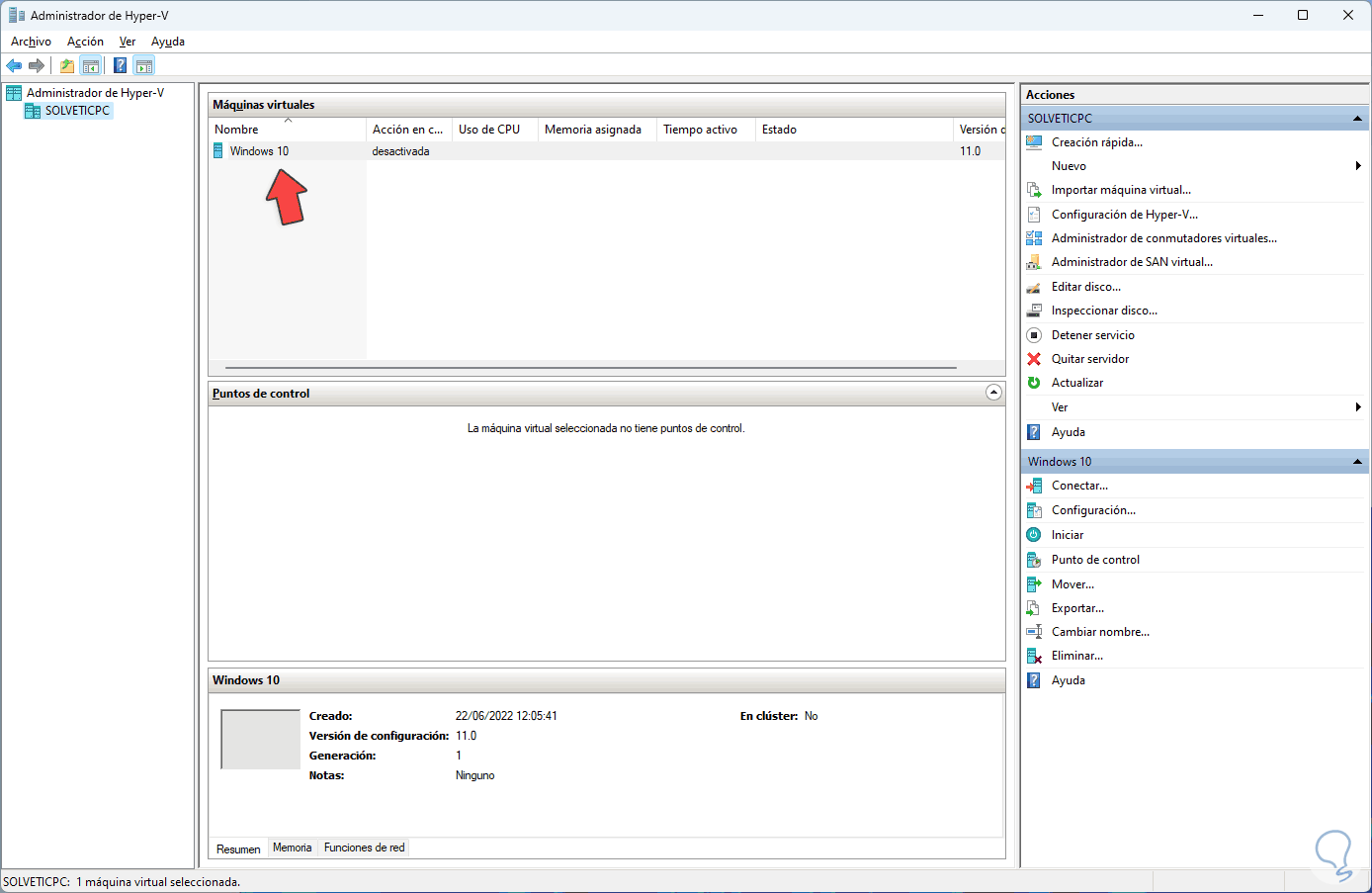Screen dimensions: 1372x893
Task: Click the Eliminar icon
Action: 1034,656
